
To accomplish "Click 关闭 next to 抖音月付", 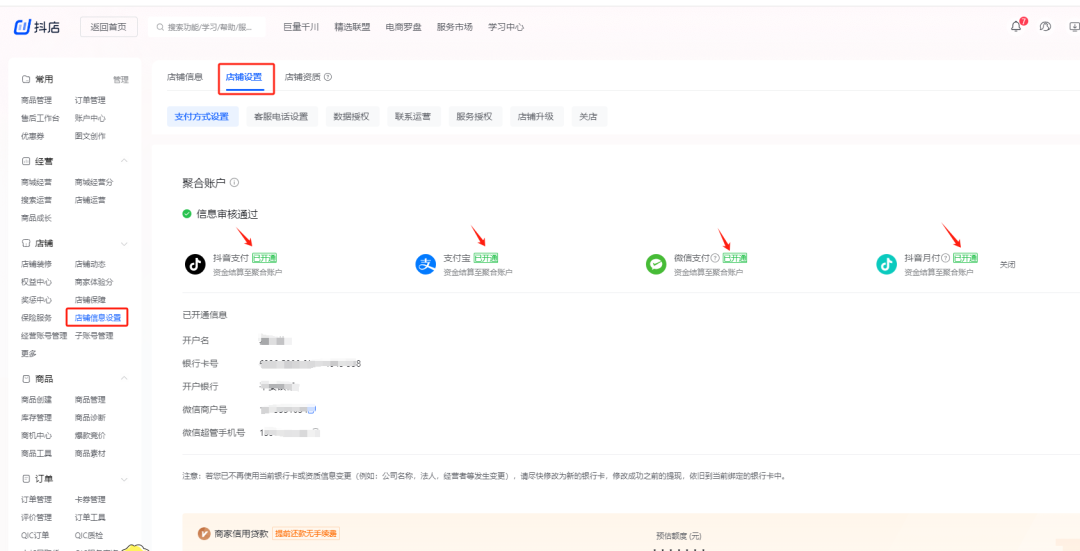I will (1007, 265).
